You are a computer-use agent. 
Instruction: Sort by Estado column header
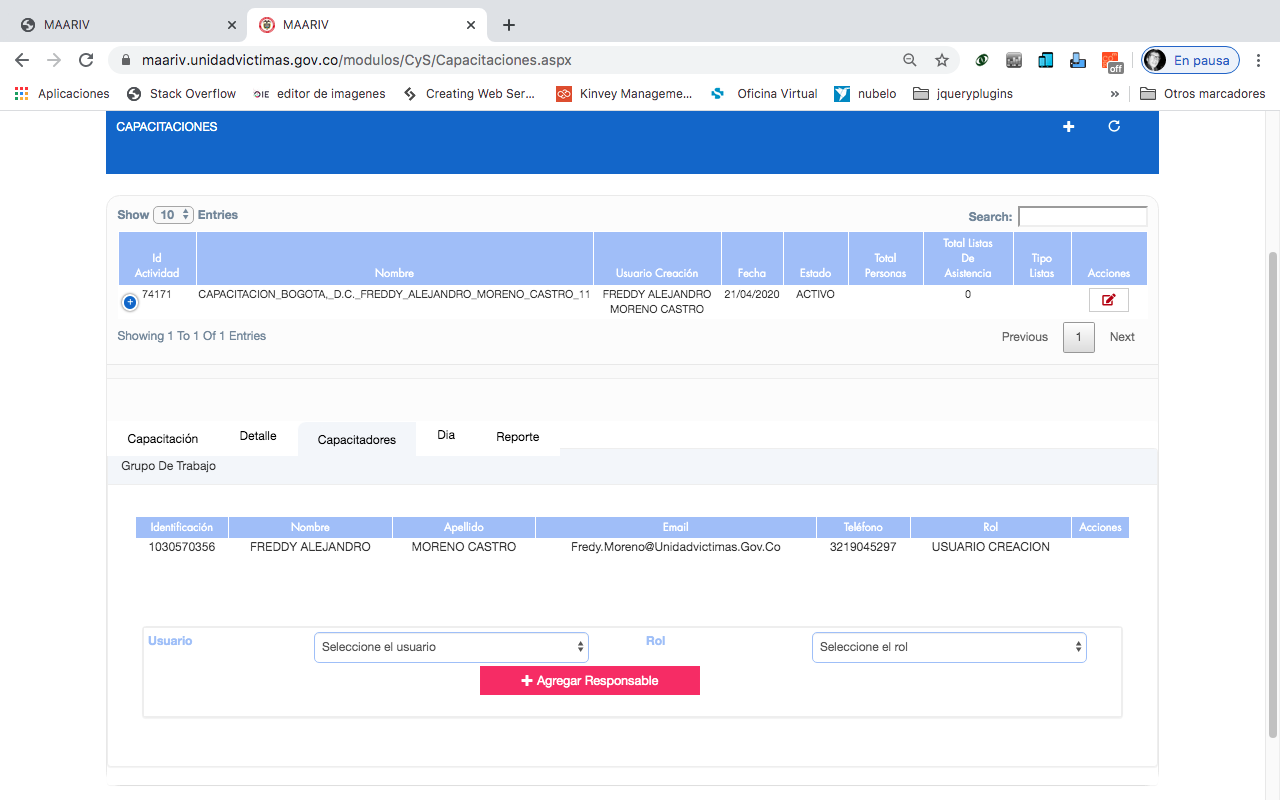tap(815, 258)
